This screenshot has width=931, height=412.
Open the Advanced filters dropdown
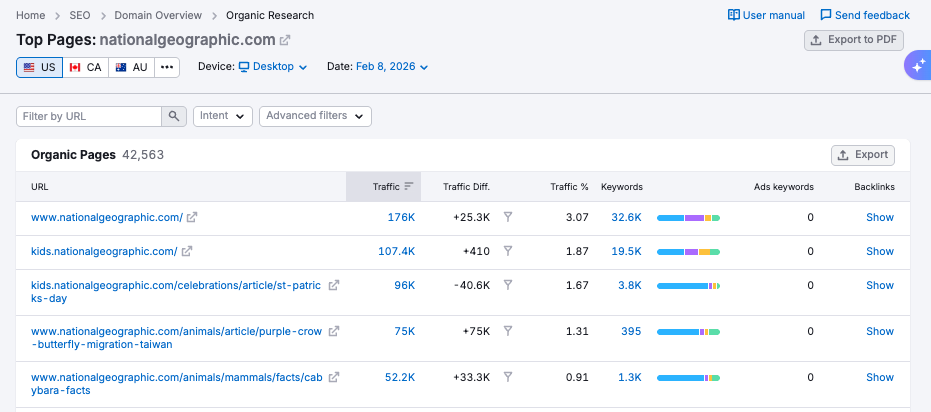click(315, 116)
